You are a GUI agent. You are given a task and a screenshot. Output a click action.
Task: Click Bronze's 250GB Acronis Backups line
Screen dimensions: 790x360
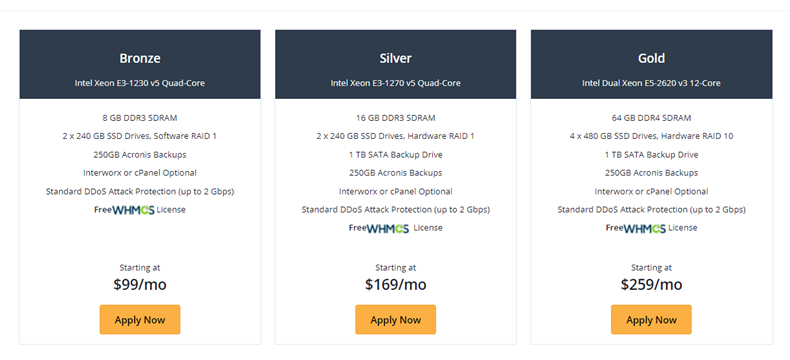140,155
